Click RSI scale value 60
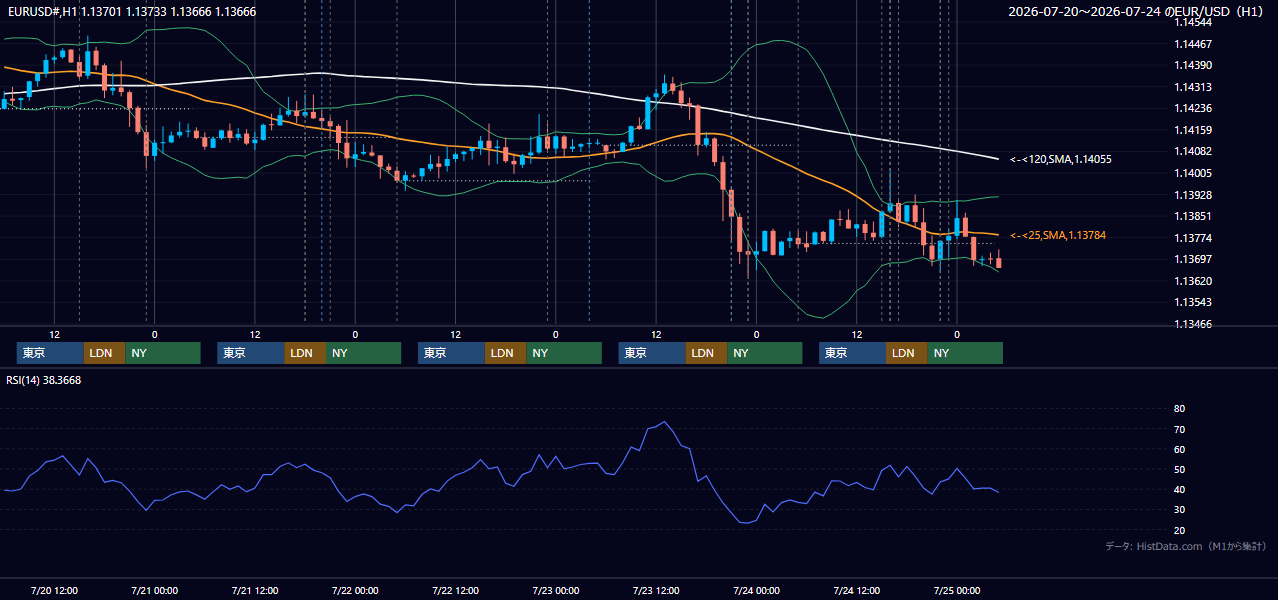The width and height of the screenshot is (1278, 600). [x=1179, y=449]
